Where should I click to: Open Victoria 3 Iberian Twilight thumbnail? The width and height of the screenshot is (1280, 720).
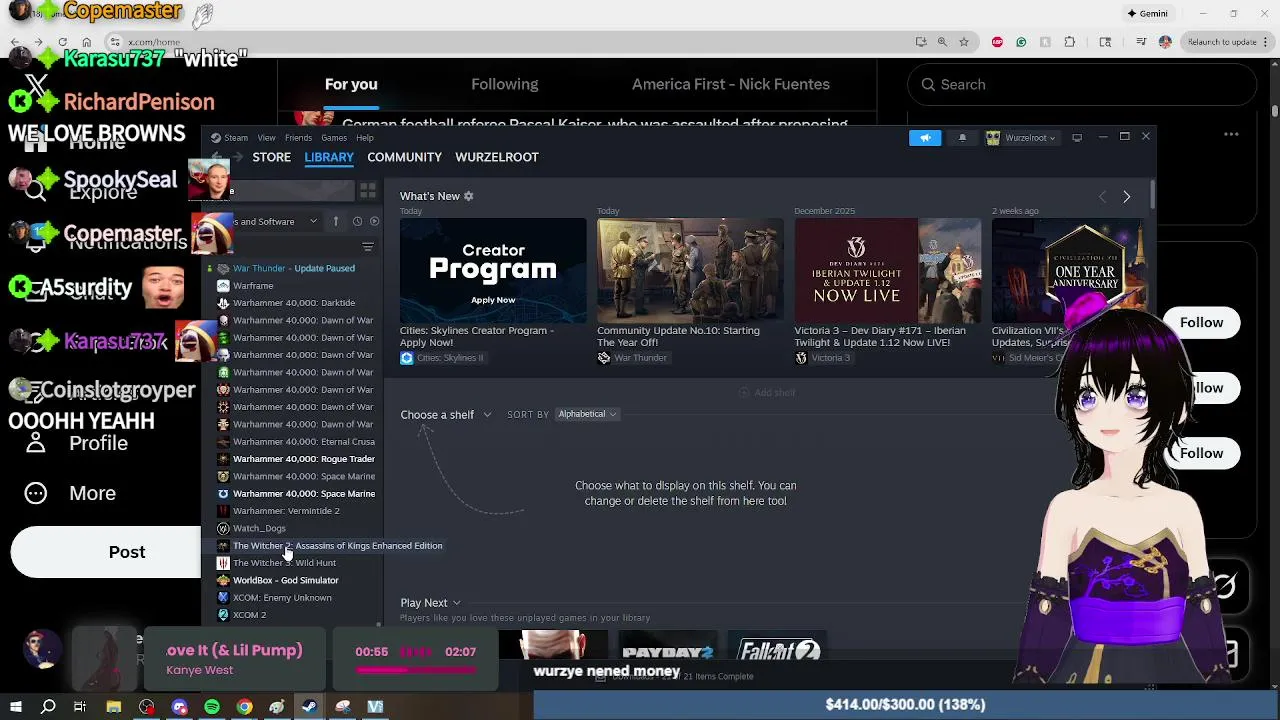(888, 270)
